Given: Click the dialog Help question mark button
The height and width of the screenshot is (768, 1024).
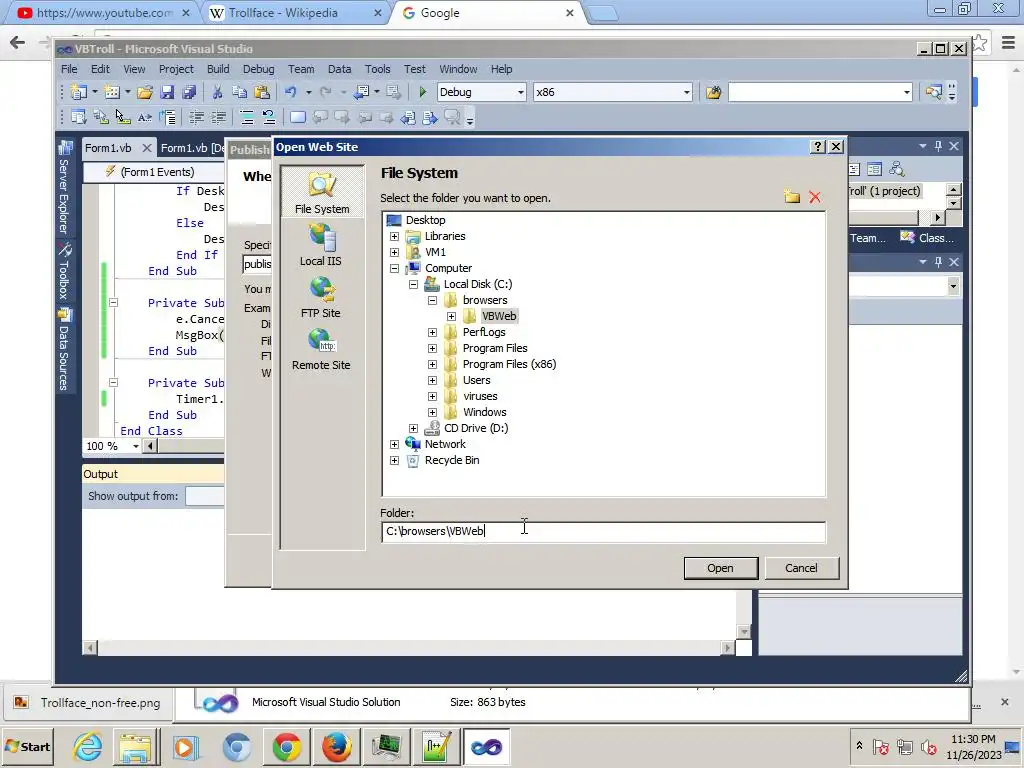Looking at the screenshot, I should click(818, 147).
